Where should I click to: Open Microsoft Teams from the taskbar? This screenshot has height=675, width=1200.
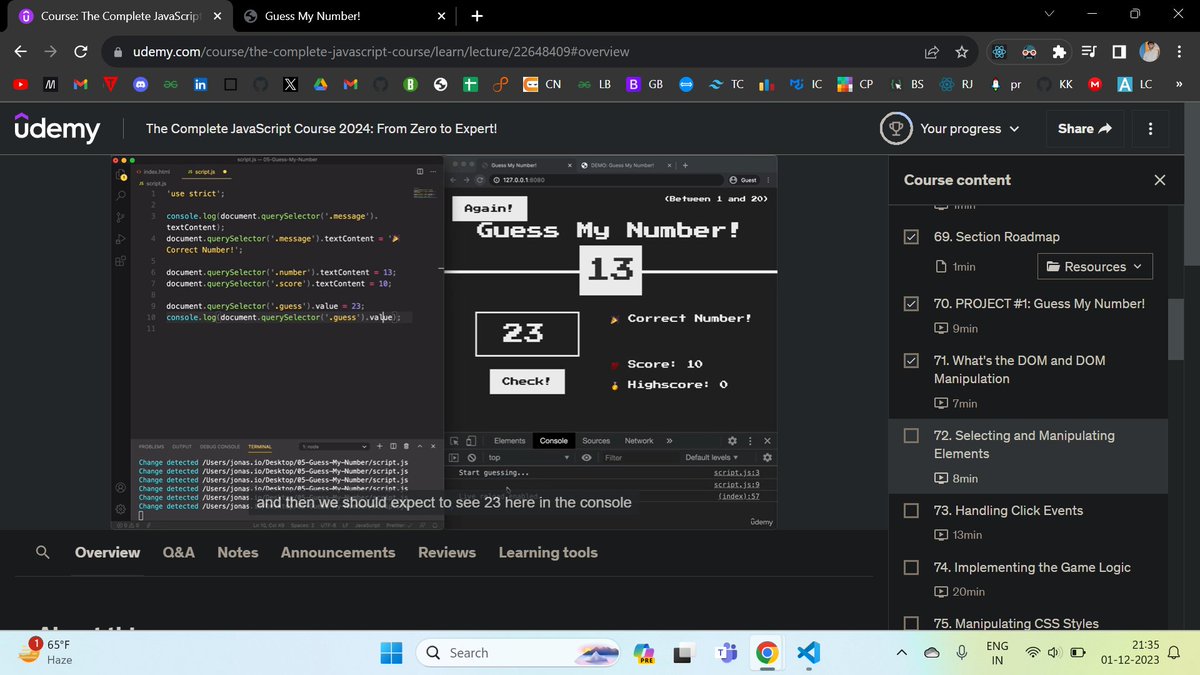pos(725,653)
